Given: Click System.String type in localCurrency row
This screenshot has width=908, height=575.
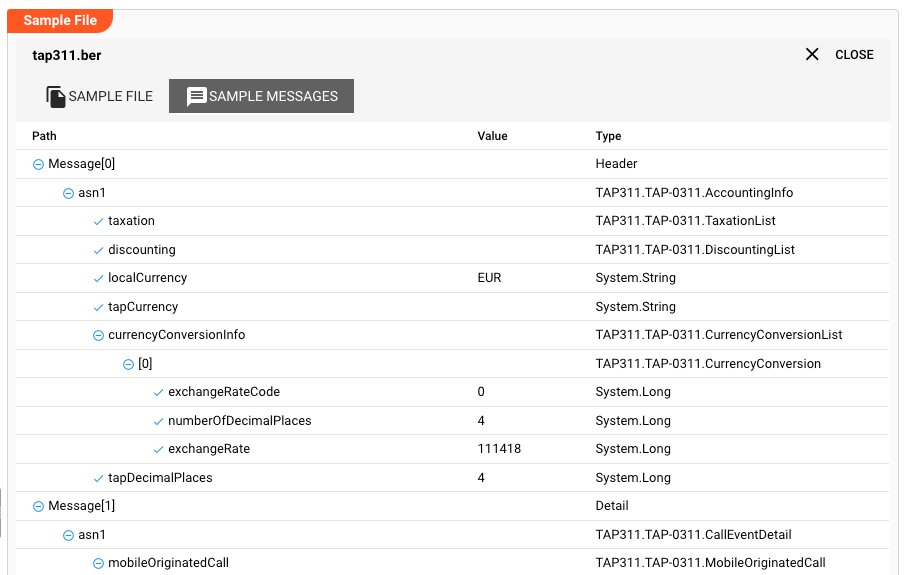Looking at the screenshot, I should click(x=635, y=278).
